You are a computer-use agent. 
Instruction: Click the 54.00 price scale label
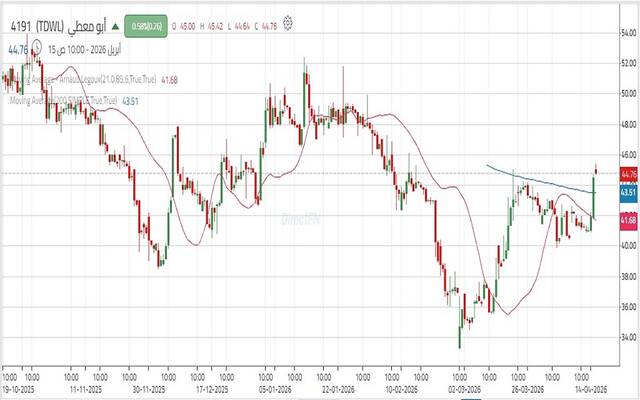[x=627, y=33]
